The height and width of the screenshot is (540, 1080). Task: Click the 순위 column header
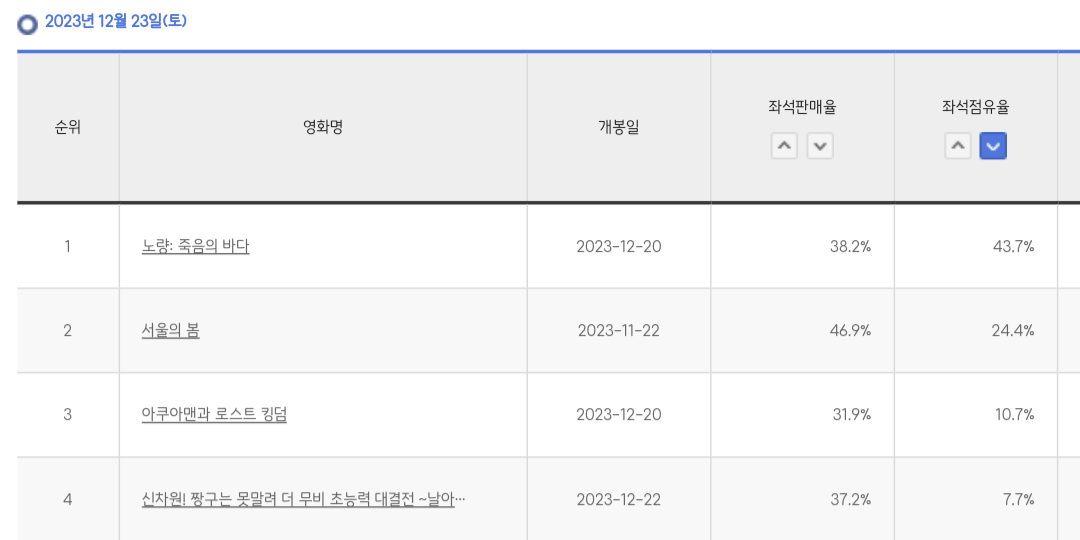(68, 127)
